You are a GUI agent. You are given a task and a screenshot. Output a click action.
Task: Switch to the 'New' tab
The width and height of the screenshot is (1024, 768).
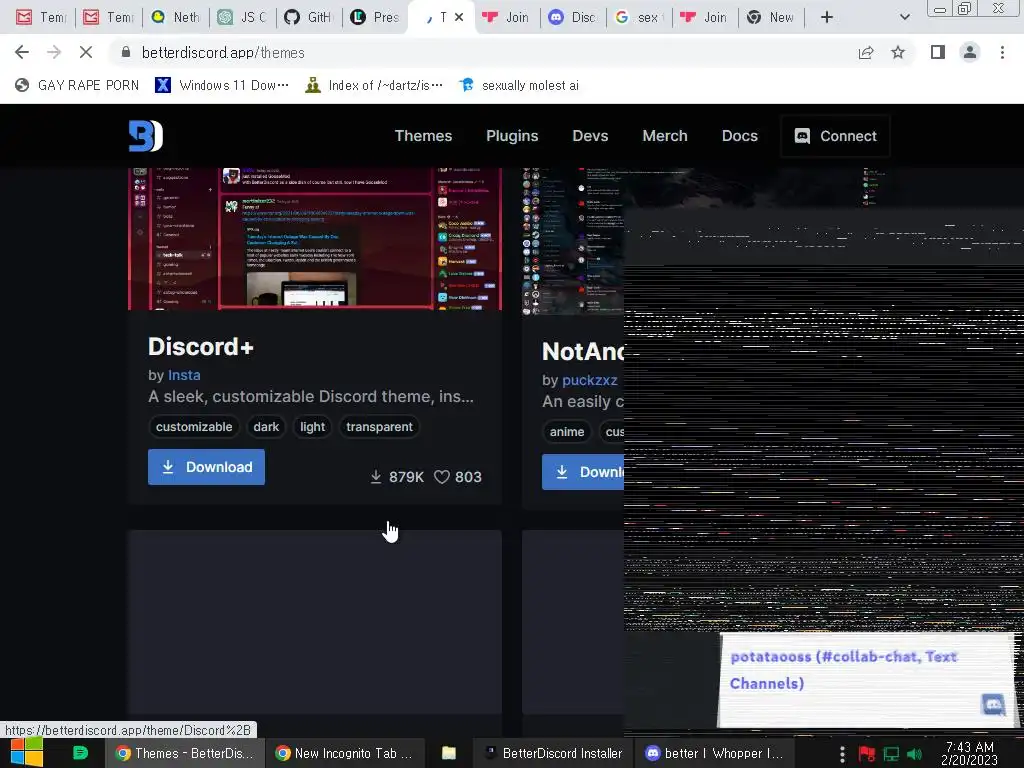pyautogui.click(x=772, y=17)
